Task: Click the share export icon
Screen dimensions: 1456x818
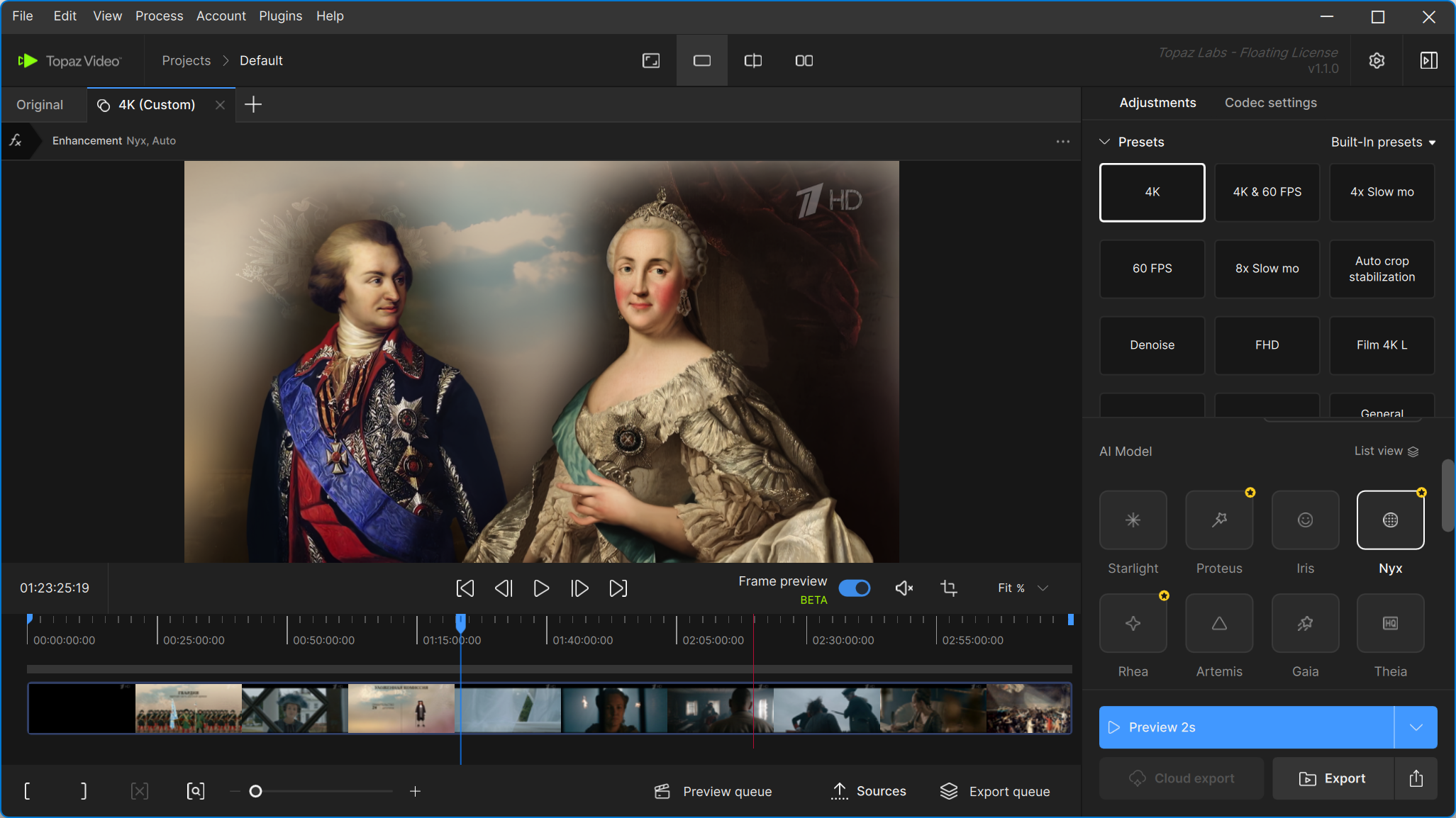Action: 1416,778
